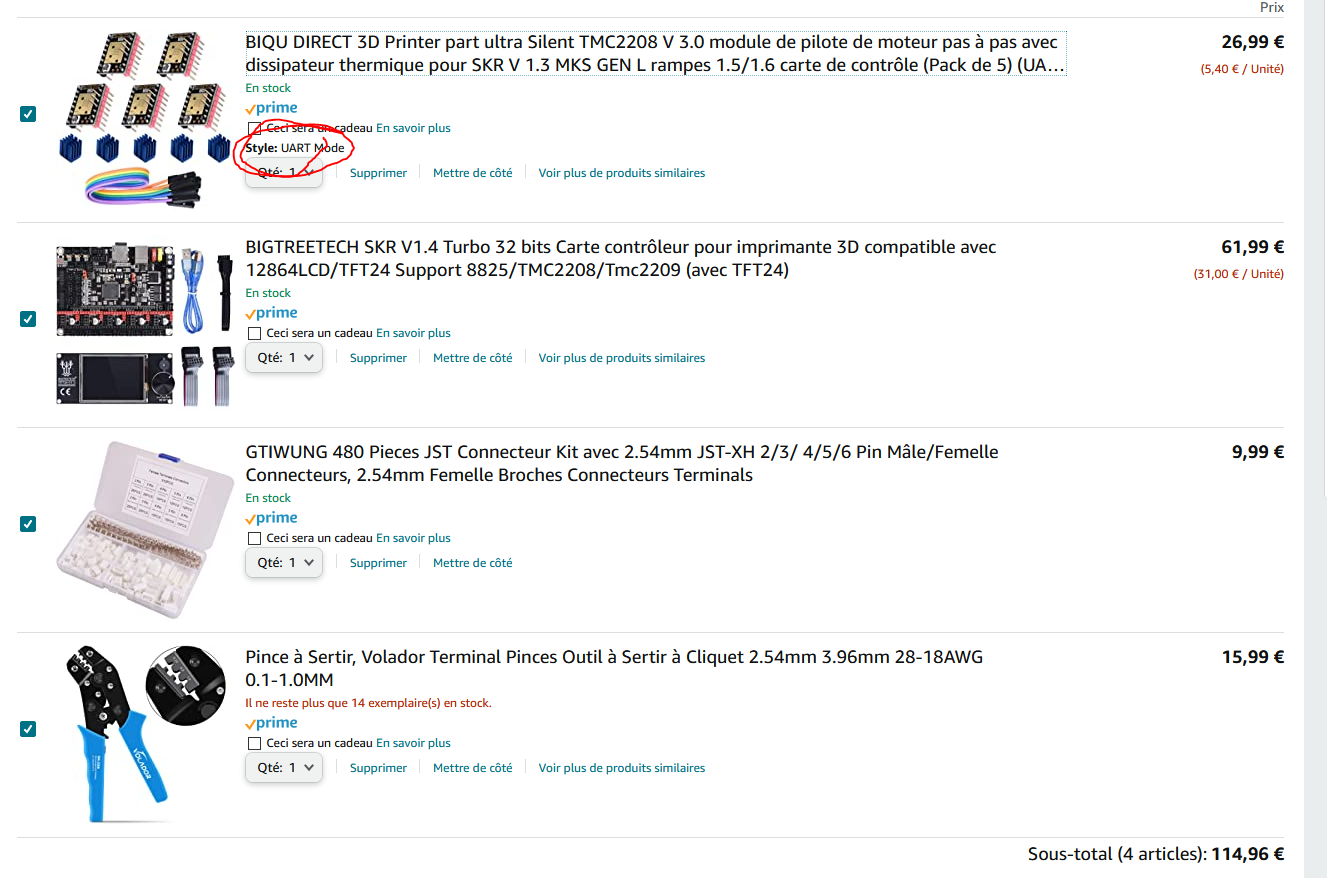Click the page's vertical scrollbar
The width and height of the screenshot is (1327, 878).
click(x=1316, y=439)
